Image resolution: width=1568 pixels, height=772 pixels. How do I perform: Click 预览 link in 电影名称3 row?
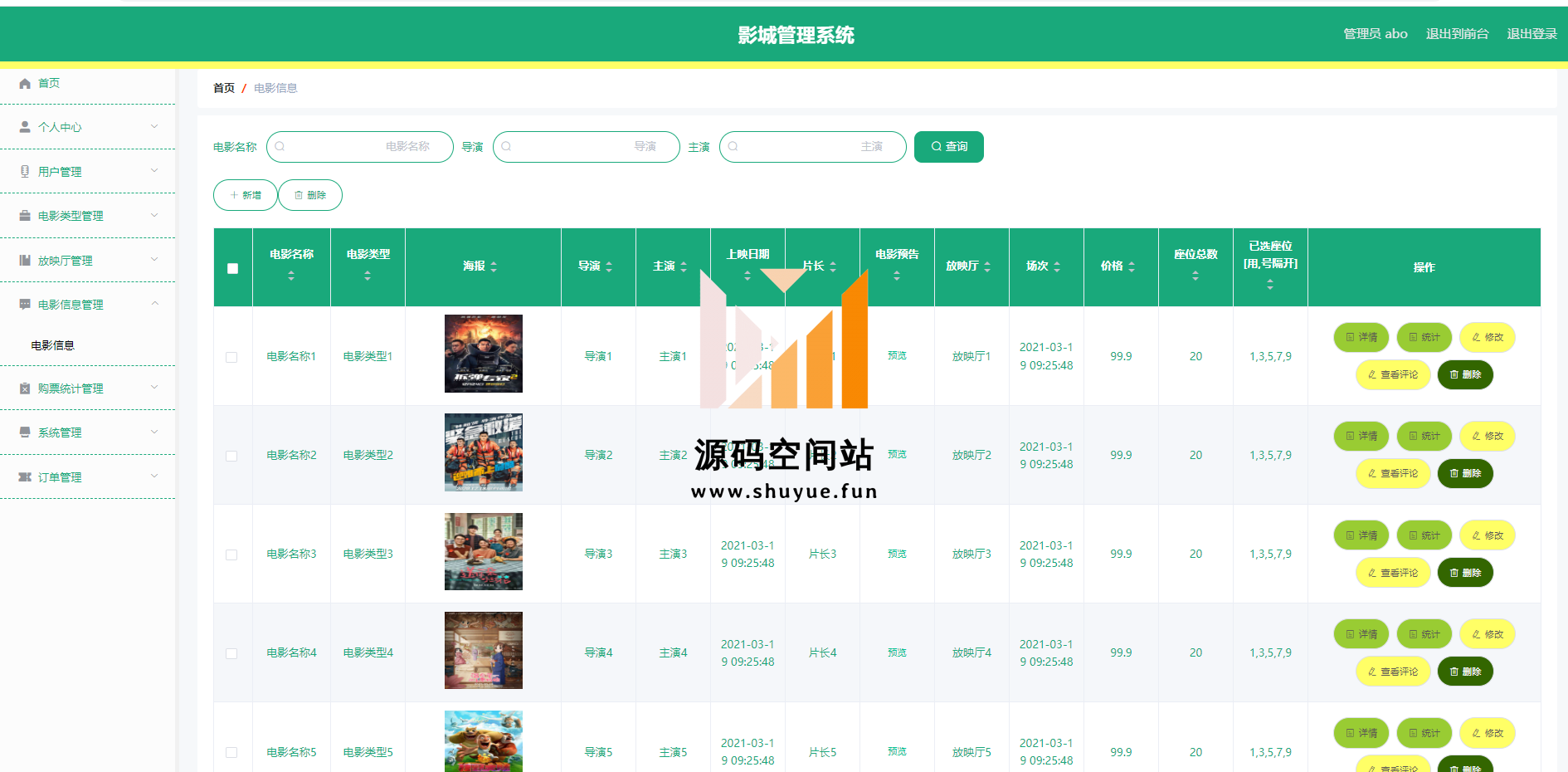point(897,555)
